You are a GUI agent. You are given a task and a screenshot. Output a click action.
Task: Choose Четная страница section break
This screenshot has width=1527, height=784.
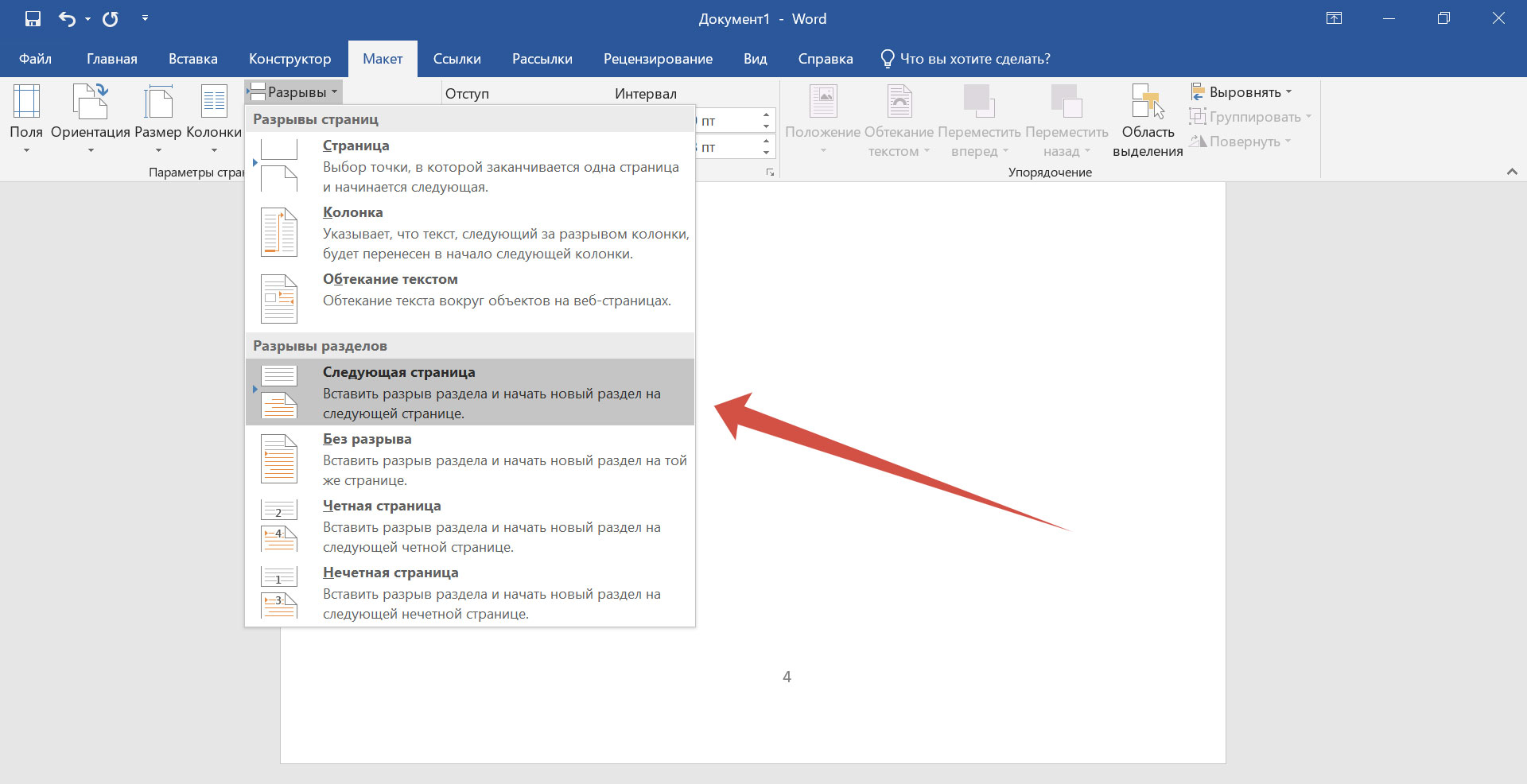pos(470,526)
